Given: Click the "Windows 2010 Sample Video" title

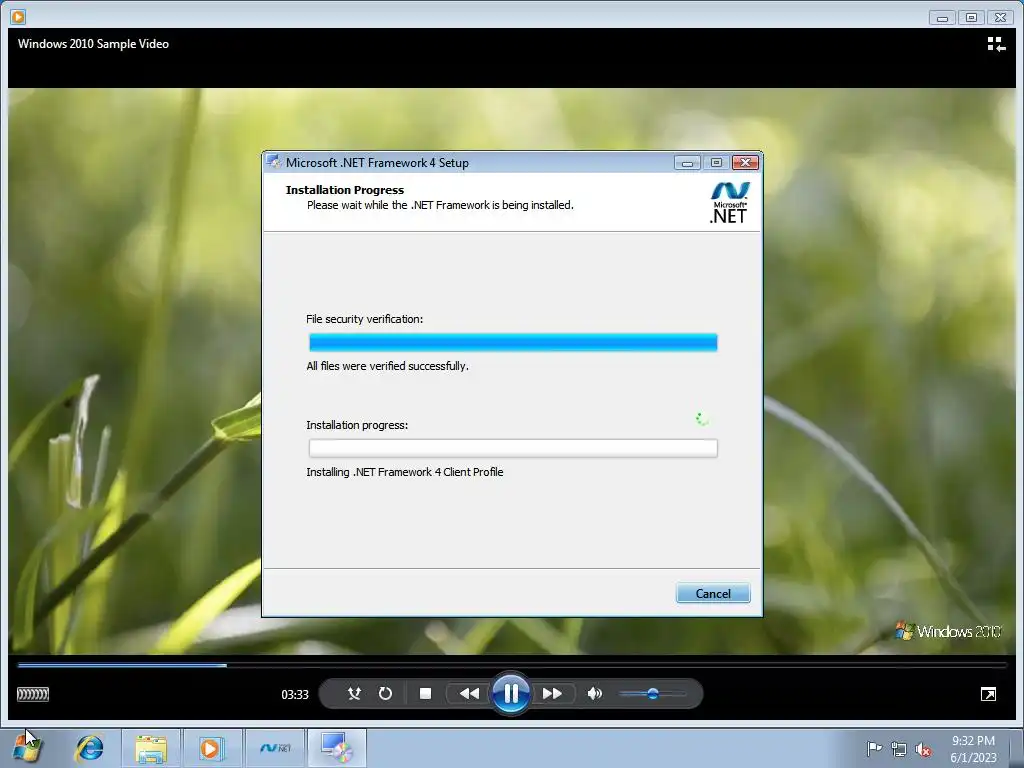Looking at the screenshot, I should tap(93, 44).
